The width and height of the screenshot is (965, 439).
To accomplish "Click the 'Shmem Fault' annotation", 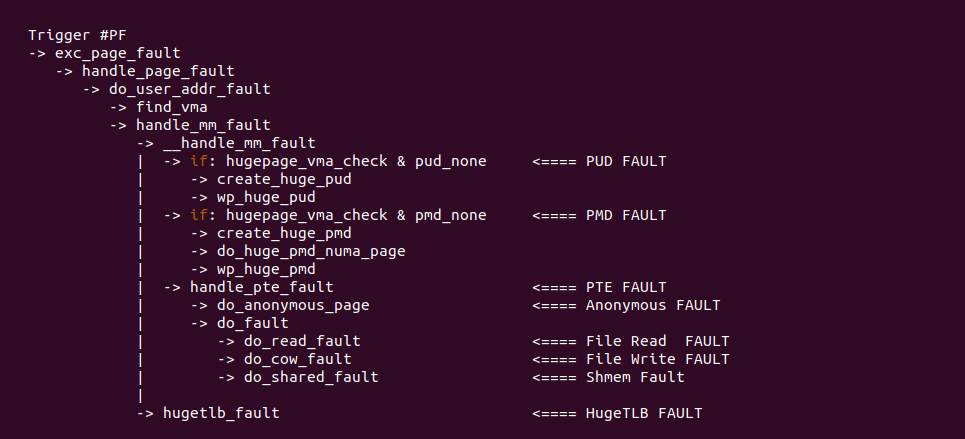I will 635,377.
